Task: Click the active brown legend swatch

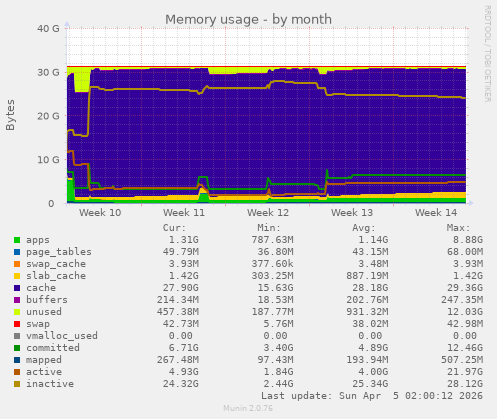Action: [x=17, y=372]
